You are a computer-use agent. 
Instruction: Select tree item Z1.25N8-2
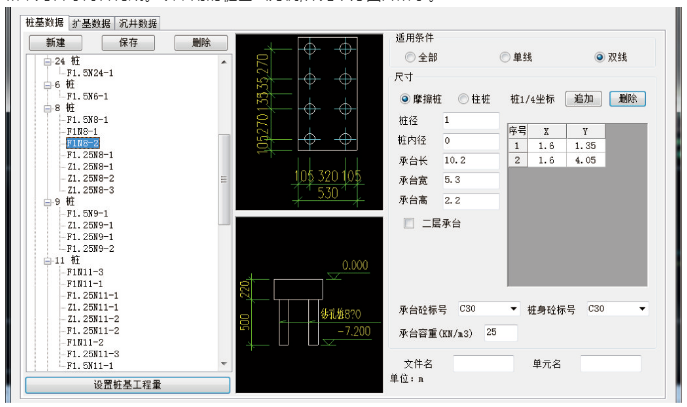(x=90, y=179)
